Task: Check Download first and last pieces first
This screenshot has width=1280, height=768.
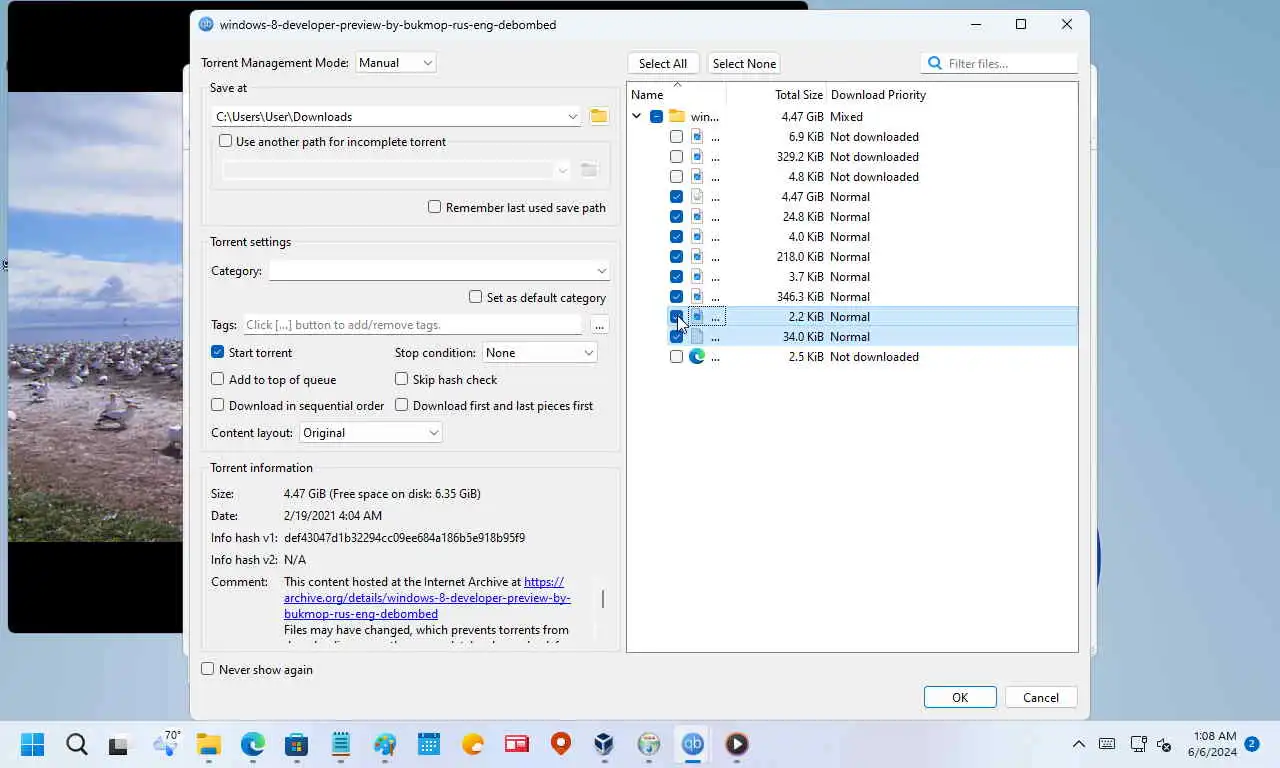Action: coord(402,405)
